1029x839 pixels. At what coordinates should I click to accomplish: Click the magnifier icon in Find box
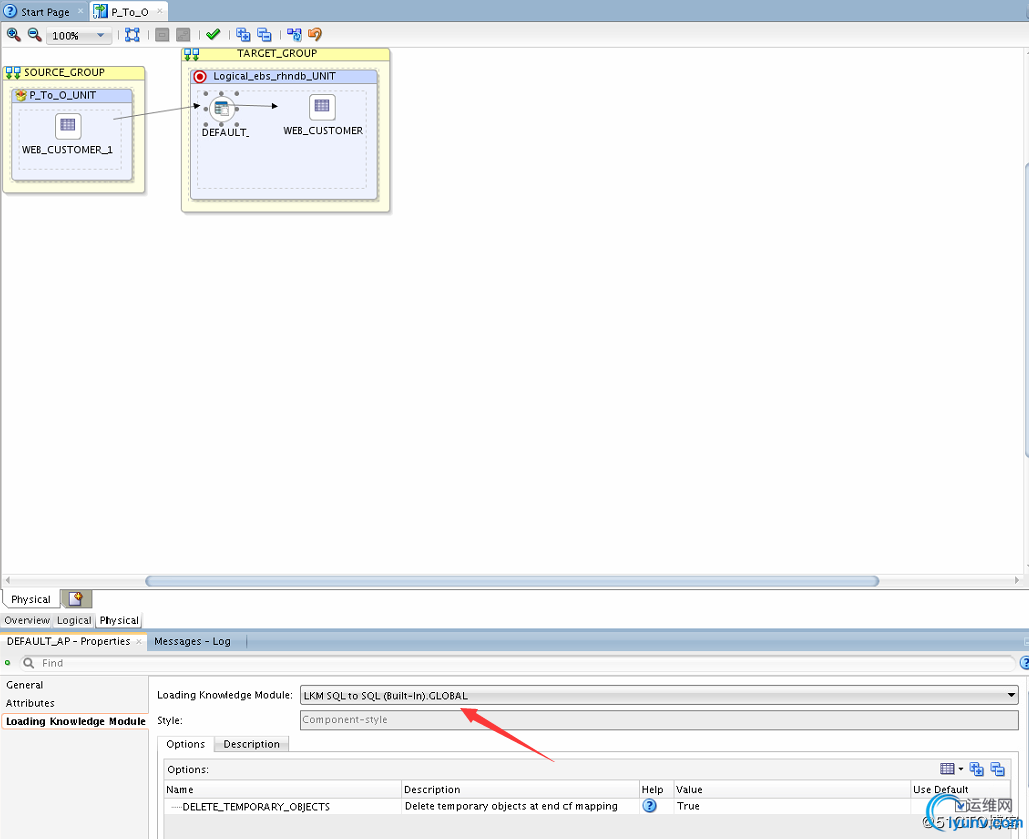click(x=29, y=663)
